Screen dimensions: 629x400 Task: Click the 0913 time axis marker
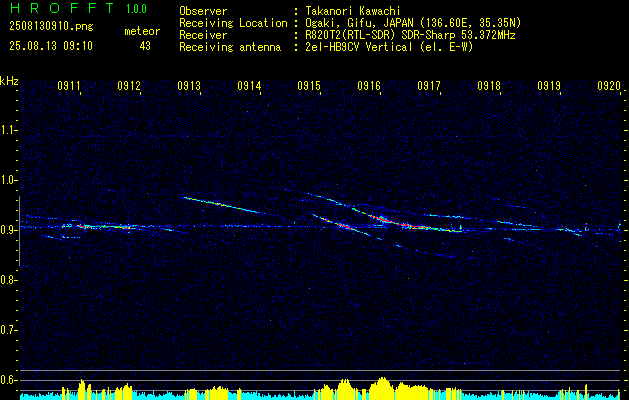point(189,85)
